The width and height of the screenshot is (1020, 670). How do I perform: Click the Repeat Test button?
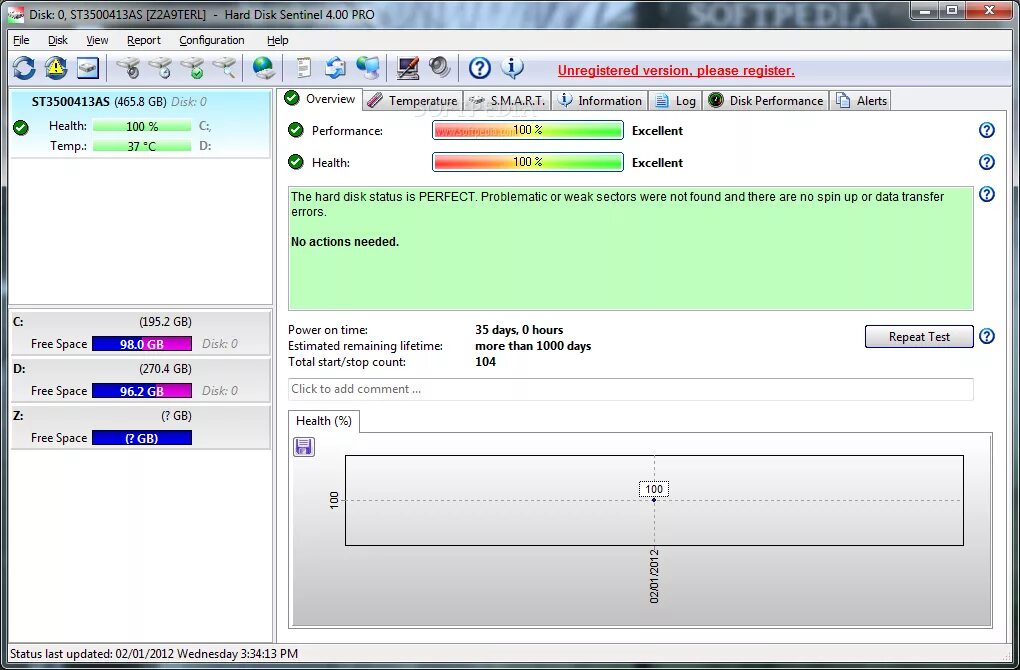pos(919,336)
